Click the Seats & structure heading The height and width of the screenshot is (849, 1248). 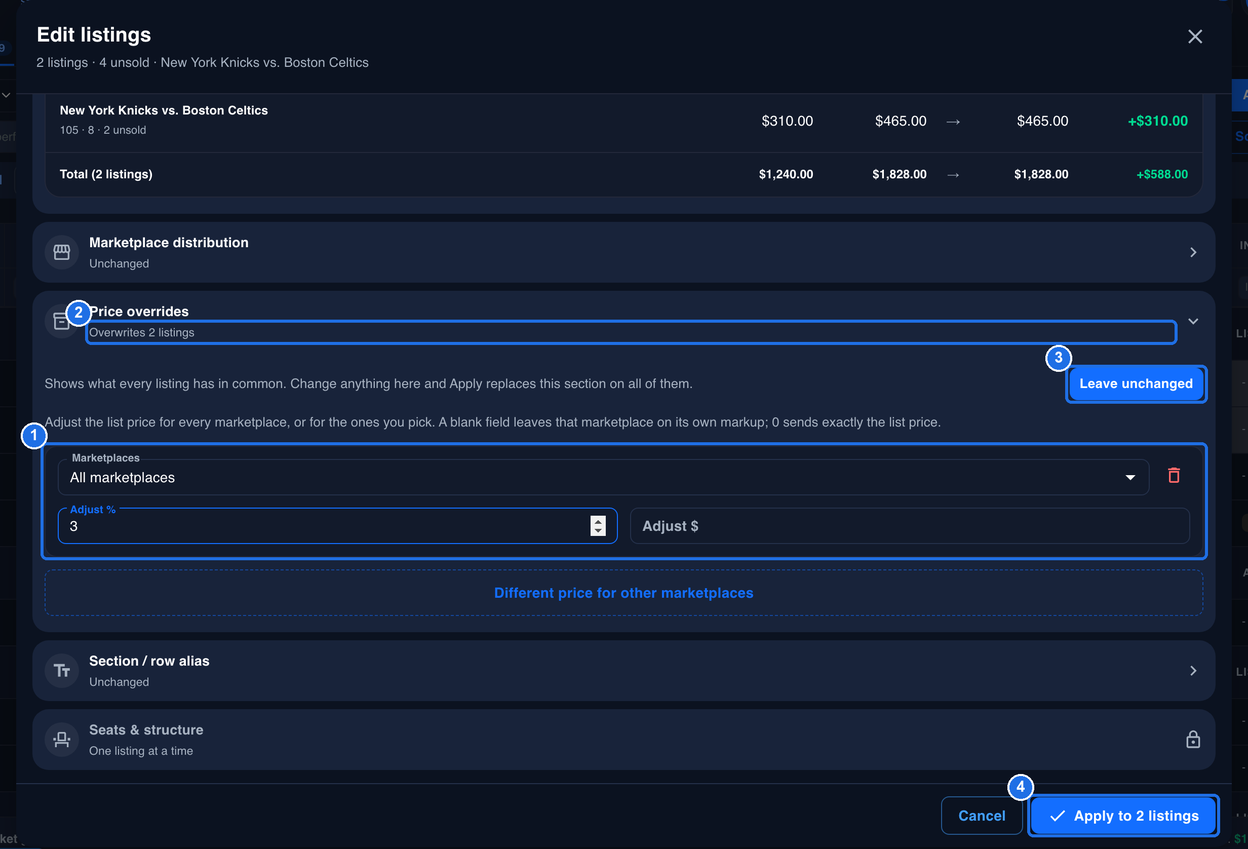tap(146, 730)
